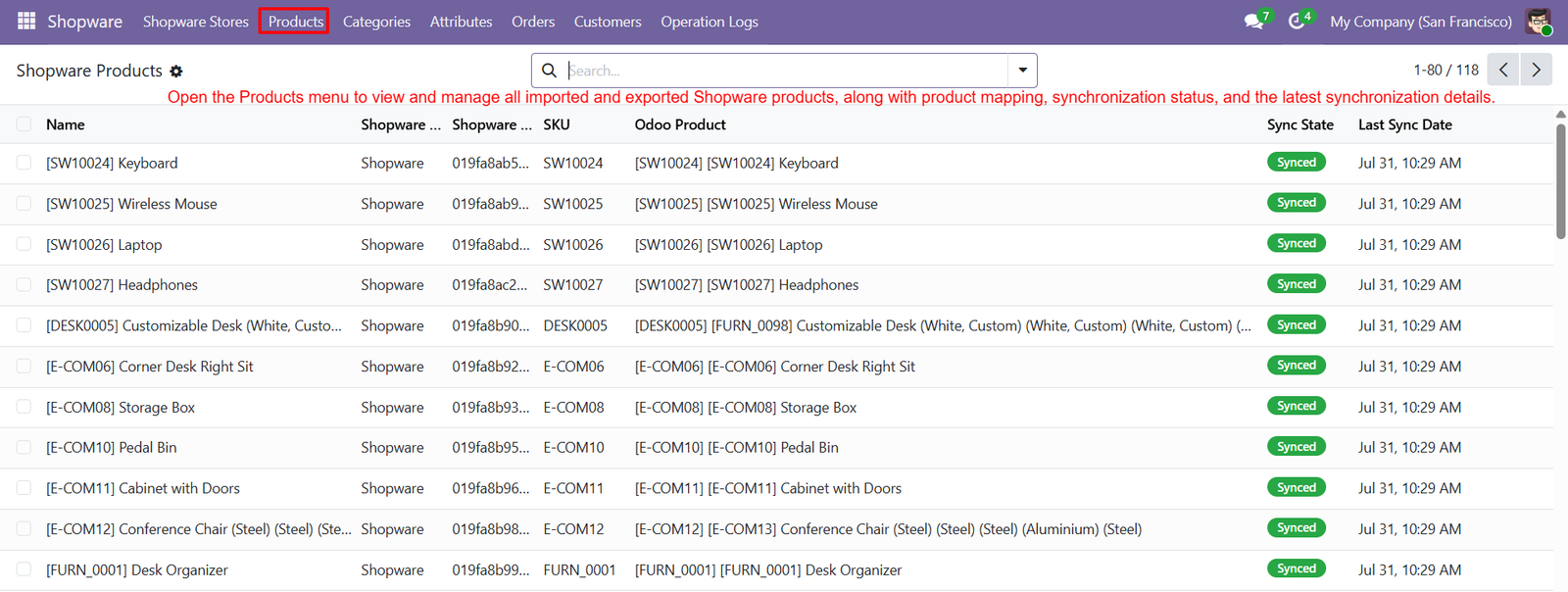Go to the next page arrow
Image resolution: width=1568 pixels, height=592 pixels.
[x=1537, y=70]
